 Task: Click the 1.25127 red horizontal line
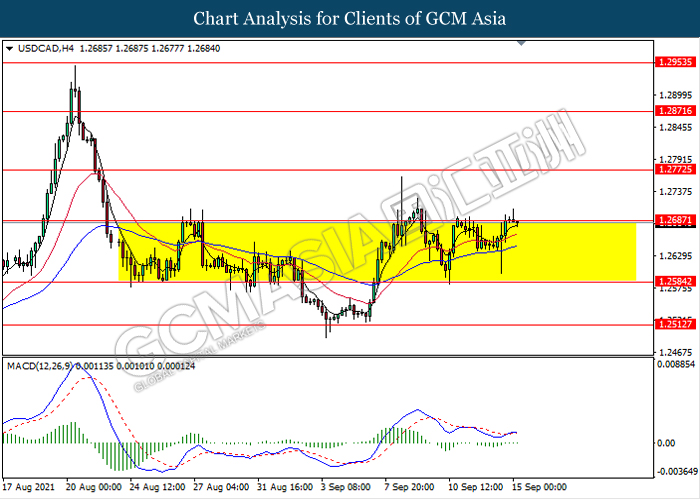[328, 325]
